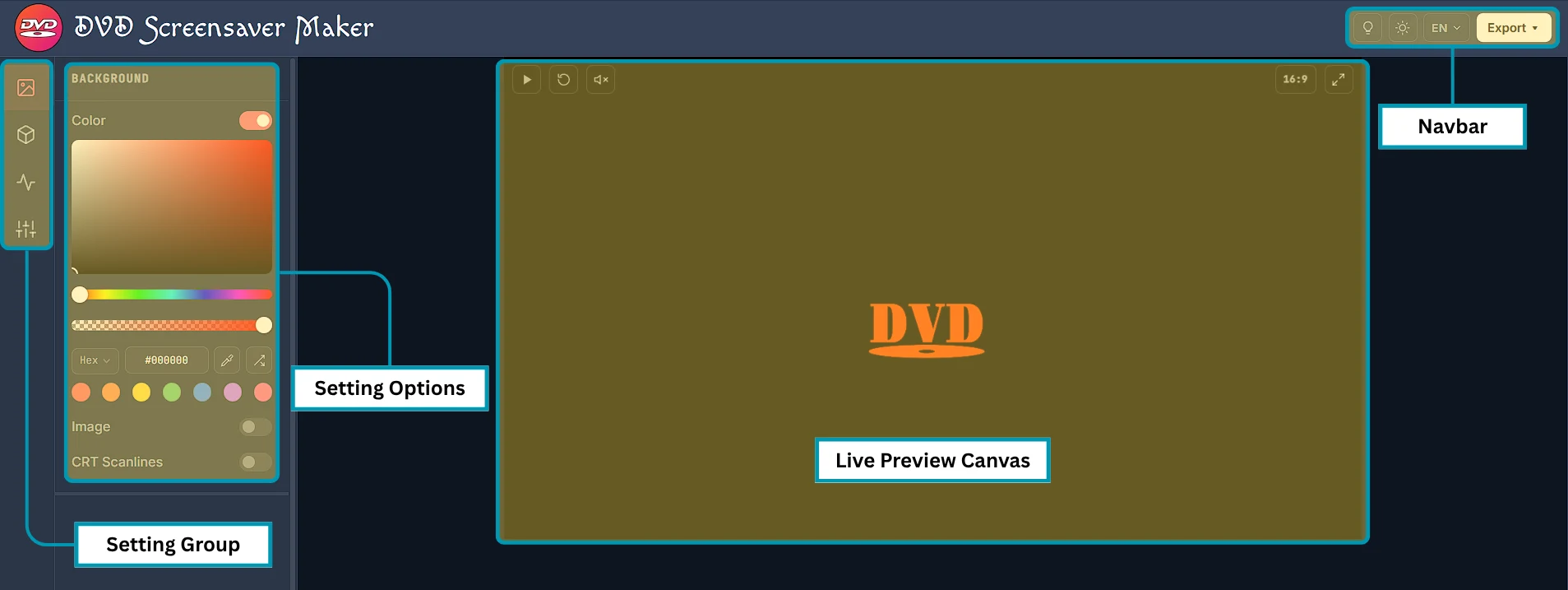Pick a color with the eyedropper
The height and width of the screenshot is (590, 1568).
point(227,360)
